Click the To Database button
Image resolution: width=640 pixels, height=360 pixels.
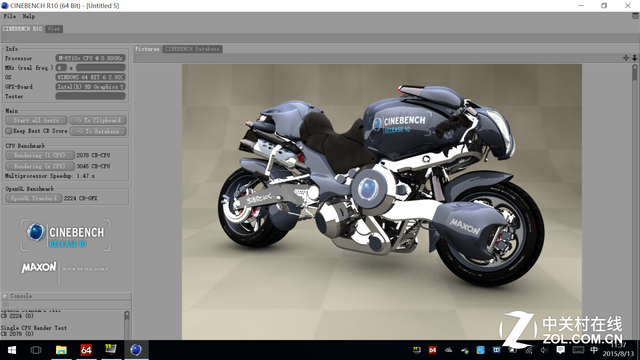tap(98, 131)
